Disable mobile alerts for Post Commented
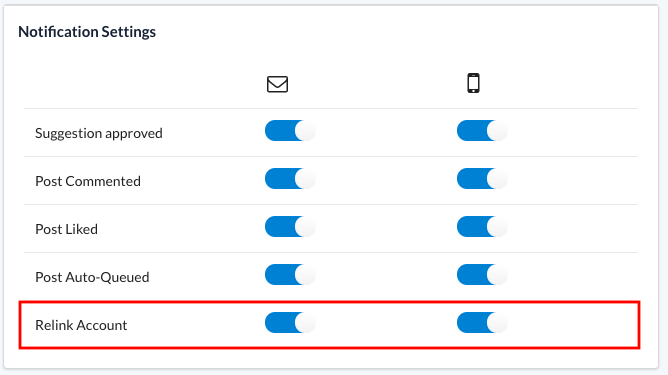This screenshot has width=668, height=375. point(482,179)
